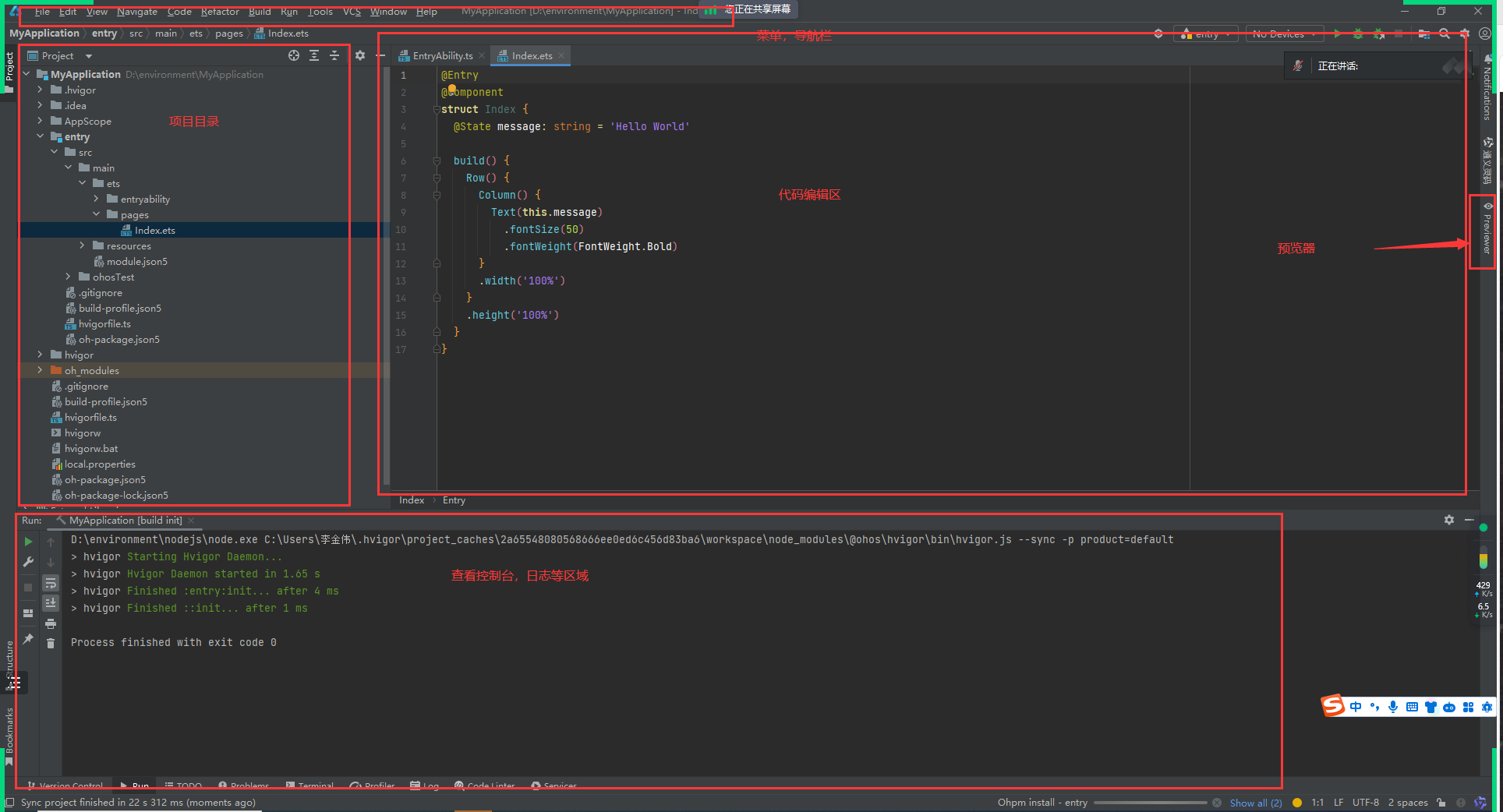
Task: Start debugging the entry module
Action: 1358,34
